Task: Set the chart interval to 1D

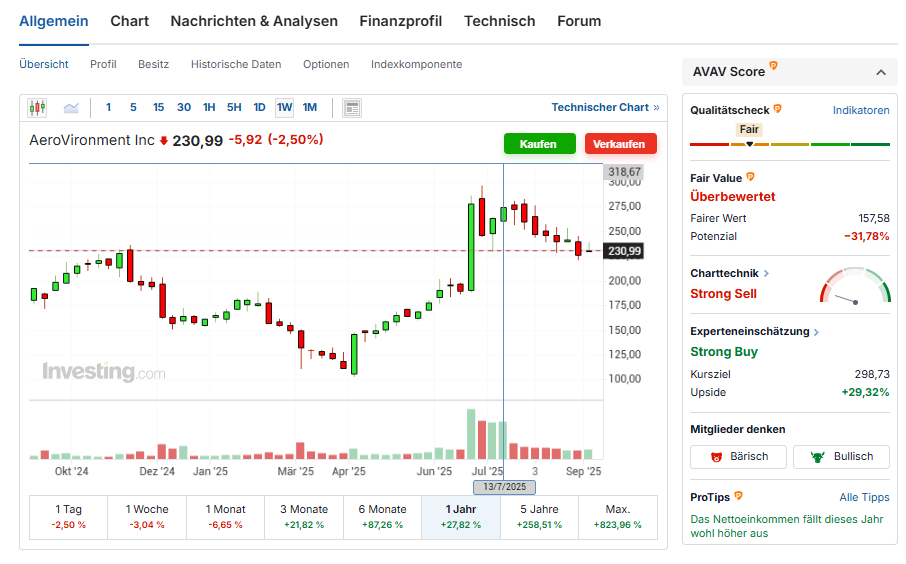Action: [259, 108]
